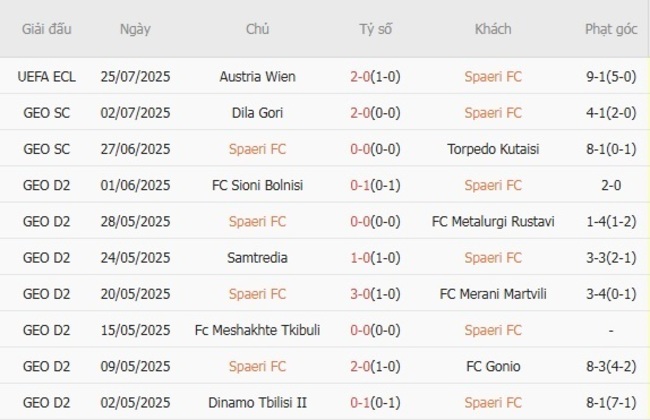The height and width of the screenshot is (420, 650).
Task: Open the 3-0 score against FC Merani Martvili
Action: [375, 294]
